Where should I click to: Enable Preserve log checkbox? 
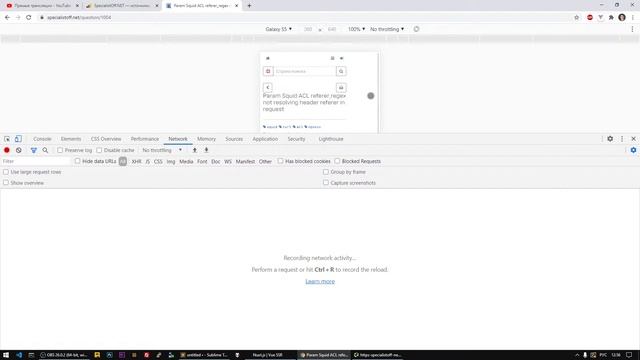tap(60, 150)
